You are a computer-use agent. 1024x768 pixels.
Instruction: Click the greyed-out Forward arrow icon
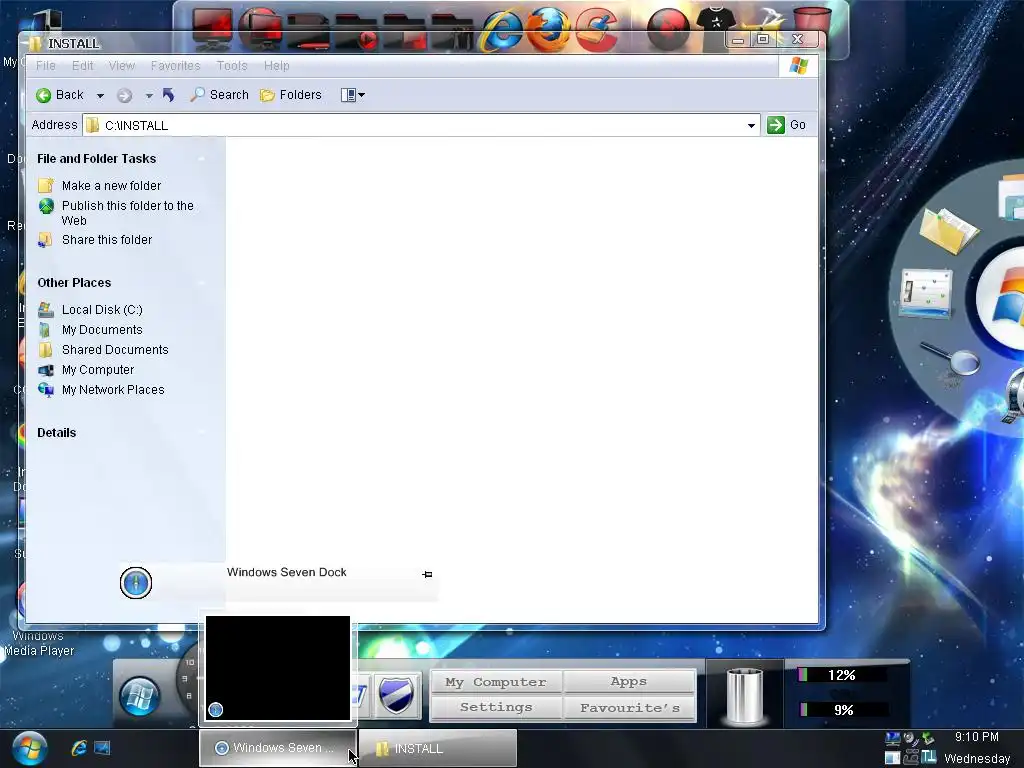click(124, 96)
